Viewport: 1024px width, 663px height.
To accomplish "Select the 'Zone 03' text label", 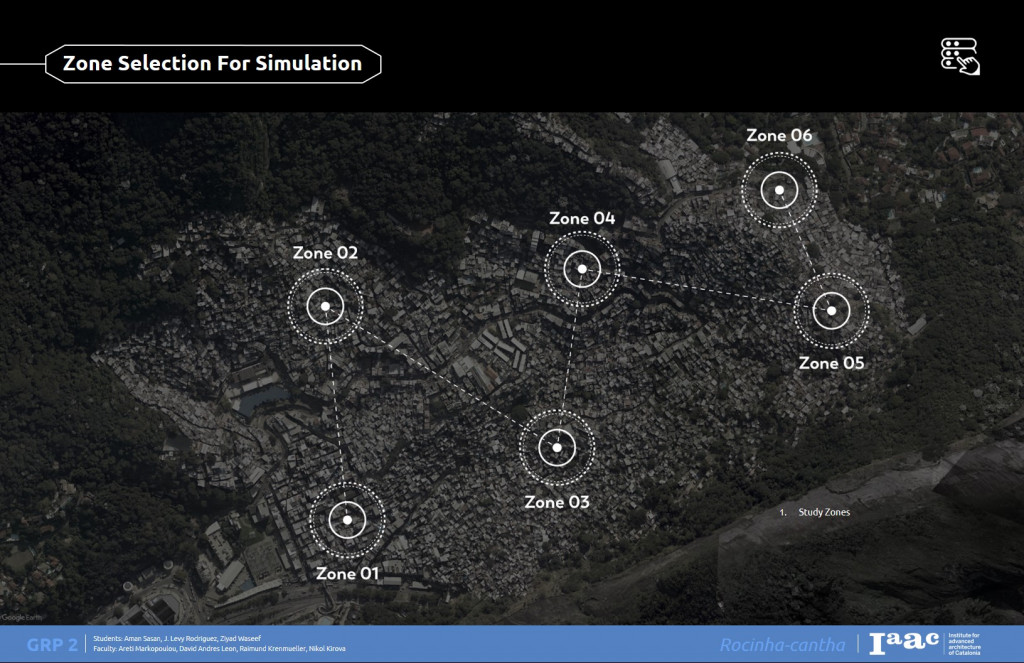I will pyautogui.click(x=557, y=502).
